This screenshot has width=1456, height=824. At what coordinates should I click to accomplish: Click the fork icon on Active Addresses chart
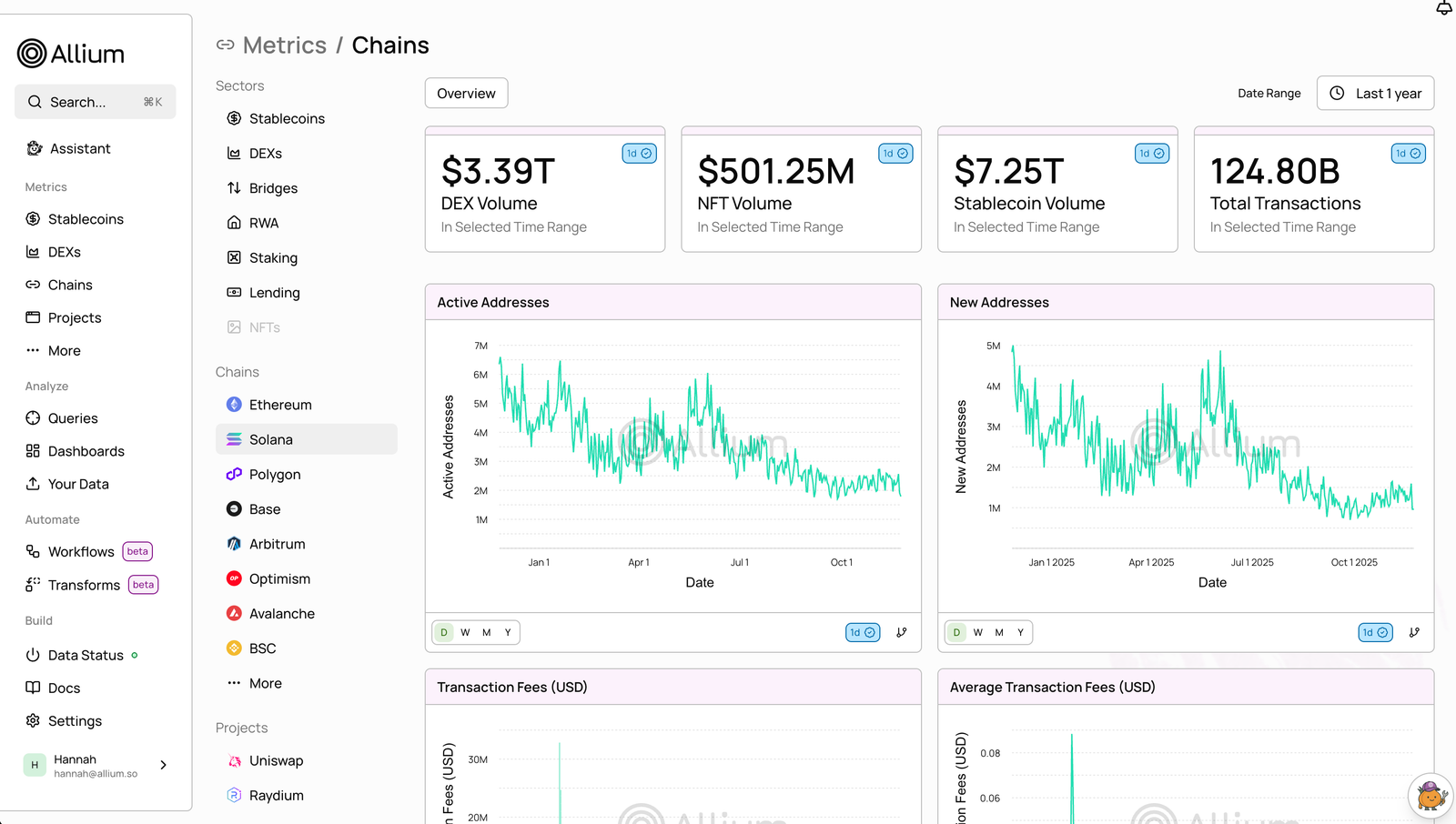tap(901, 632)
